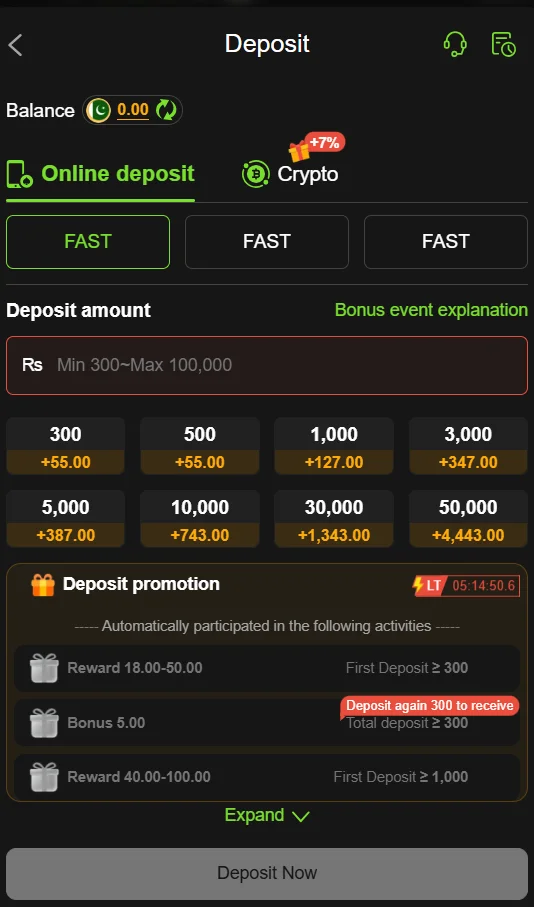Screen dimensions: 534x907
Task: Select the third FAST payment channel
Action: pos(445,242)
